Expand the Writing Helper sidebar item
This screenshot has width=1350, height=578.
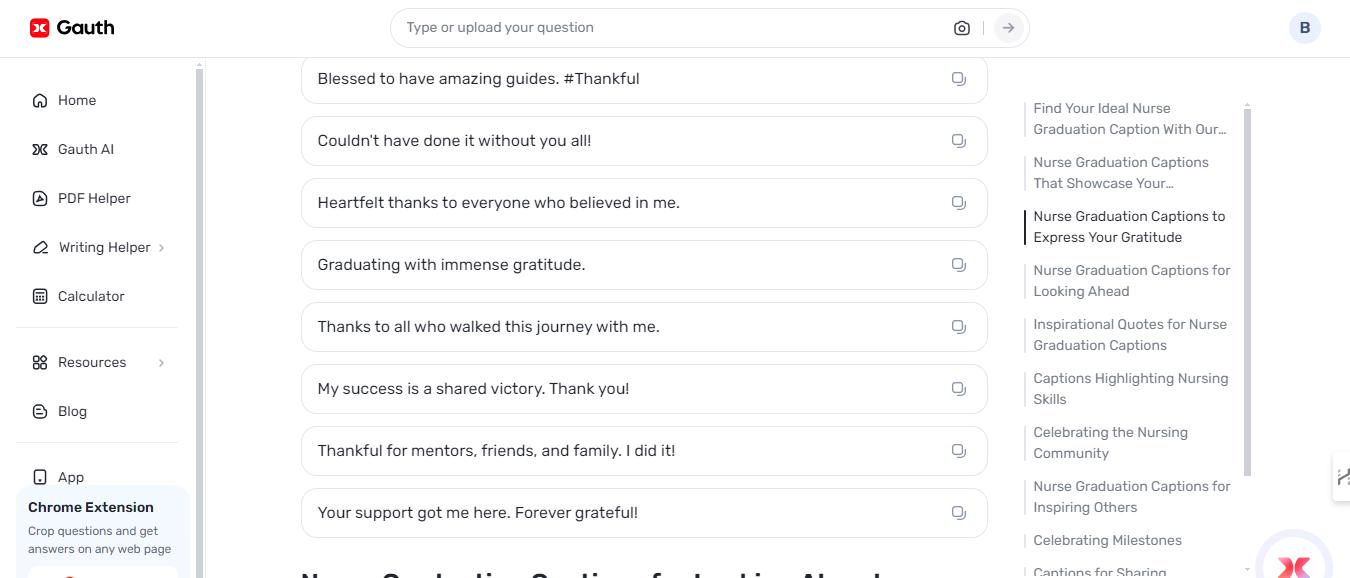(x=105, y=247)
